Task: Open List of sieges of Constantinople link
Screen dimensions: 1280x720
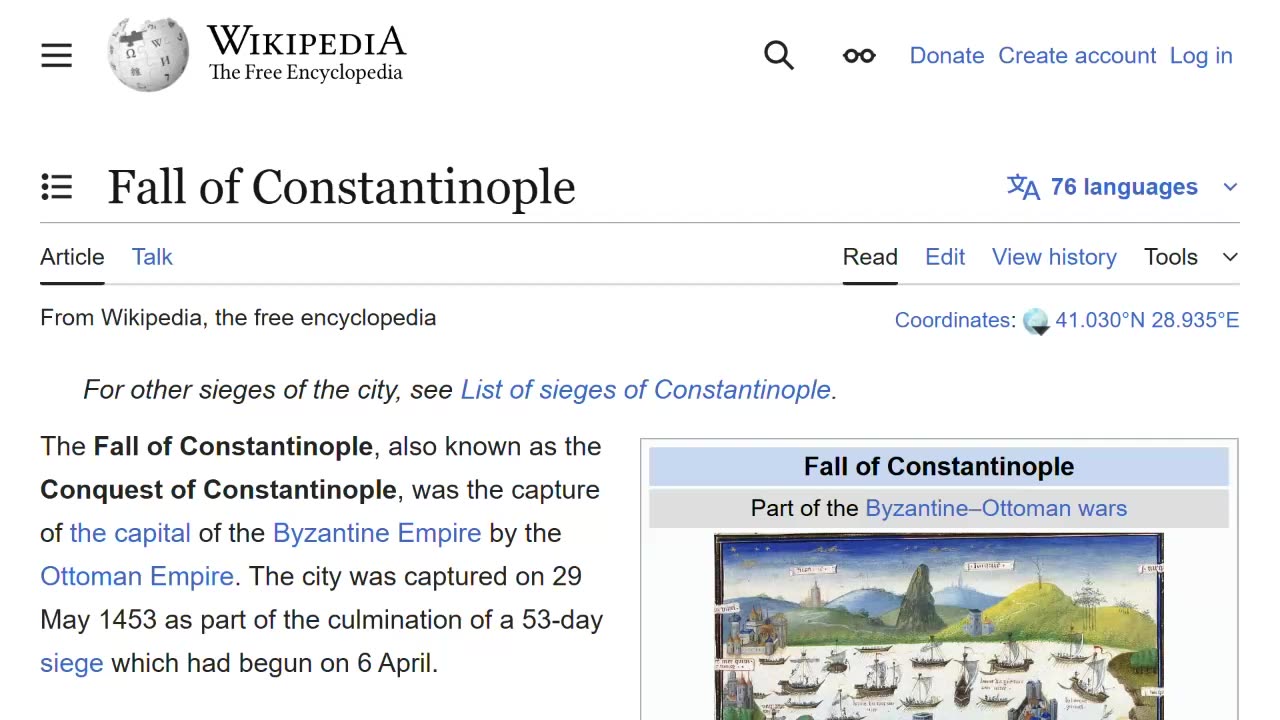Action: [x=645, y=390]
